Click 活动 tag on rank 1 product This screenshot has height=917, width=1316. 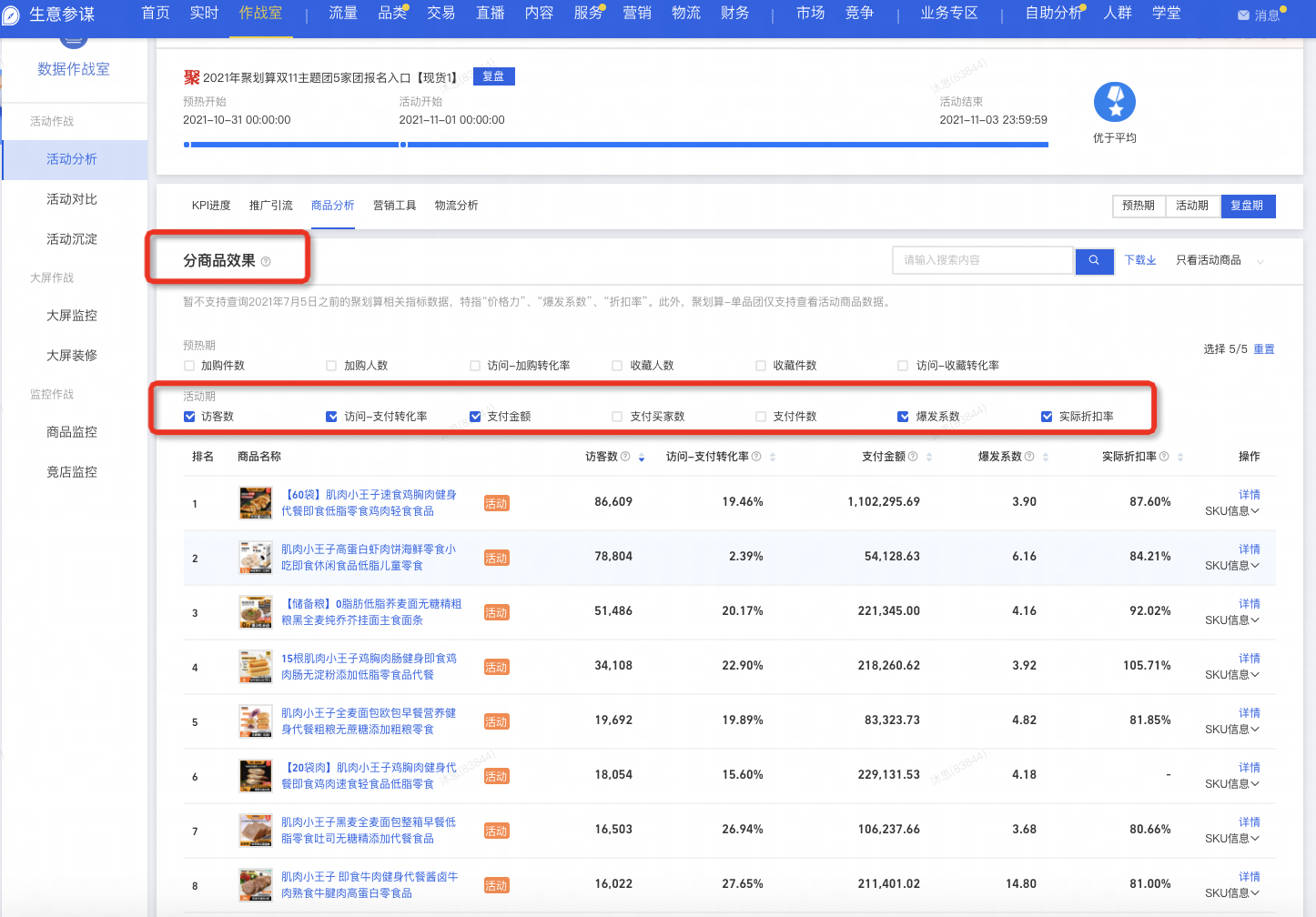496,504
